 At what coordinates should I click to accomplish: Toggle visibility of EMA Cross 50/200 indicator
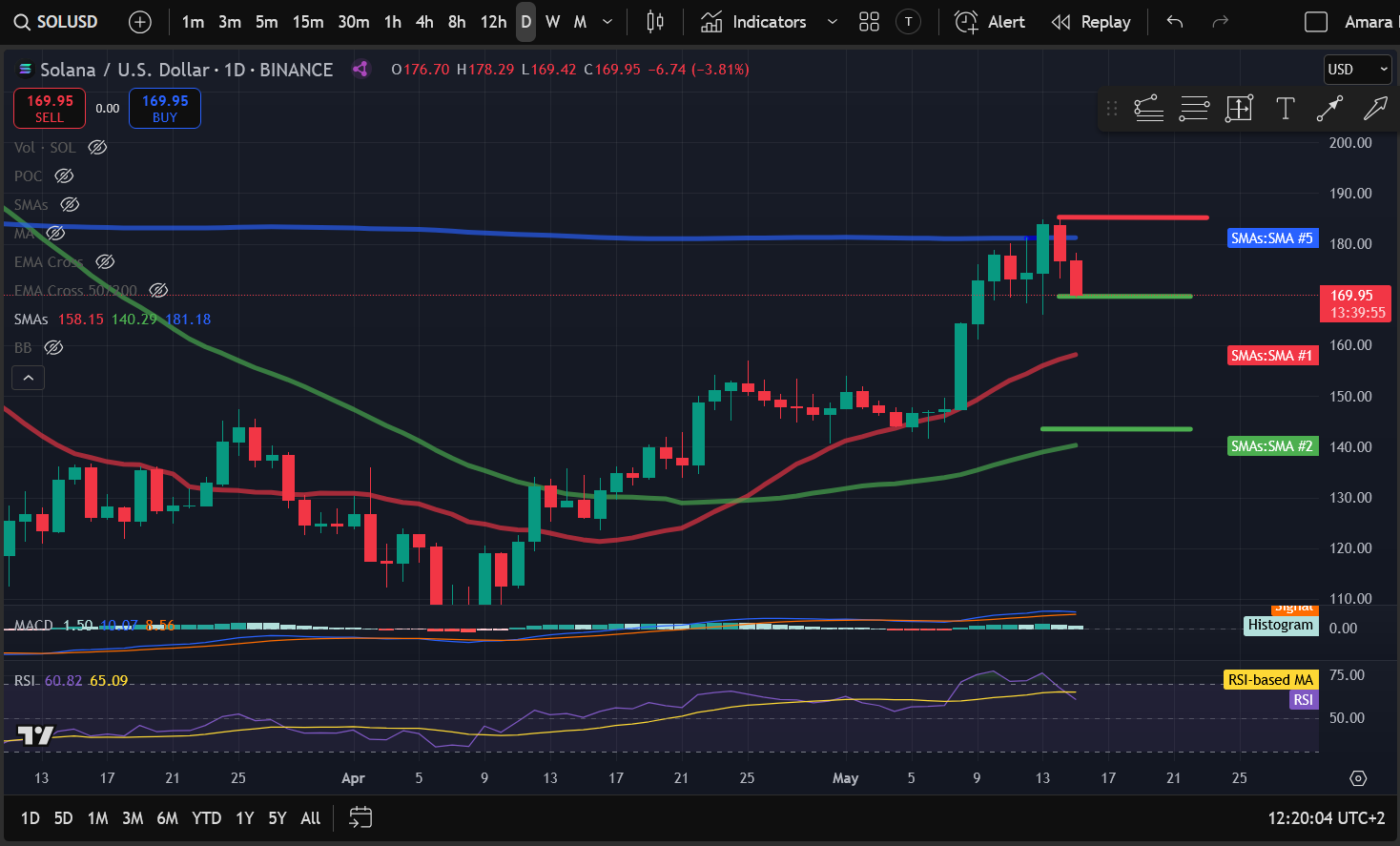(x=158, y=290)
